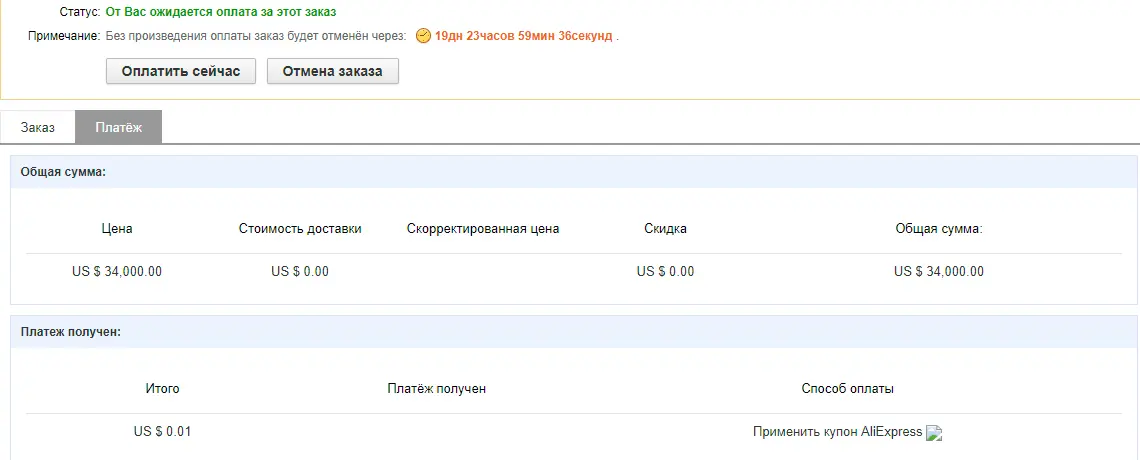1140x460 pixels.
Task: Click the Стоимость доставки column header
Action: pos(300,229)
